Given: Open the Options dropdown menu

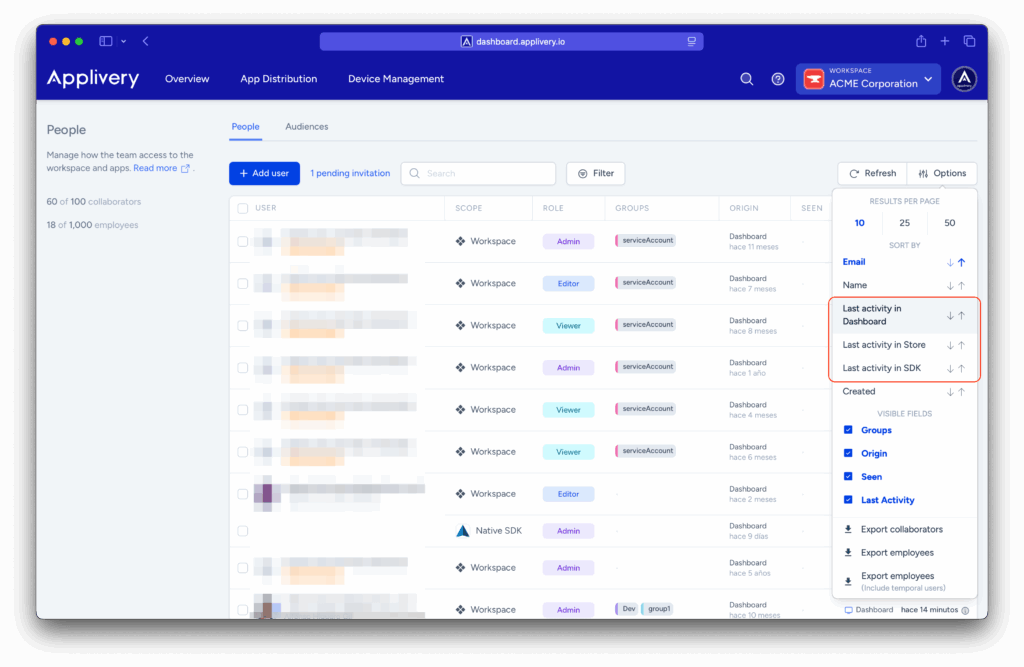Looking at the screenshot, I should (x=942, y=173).
